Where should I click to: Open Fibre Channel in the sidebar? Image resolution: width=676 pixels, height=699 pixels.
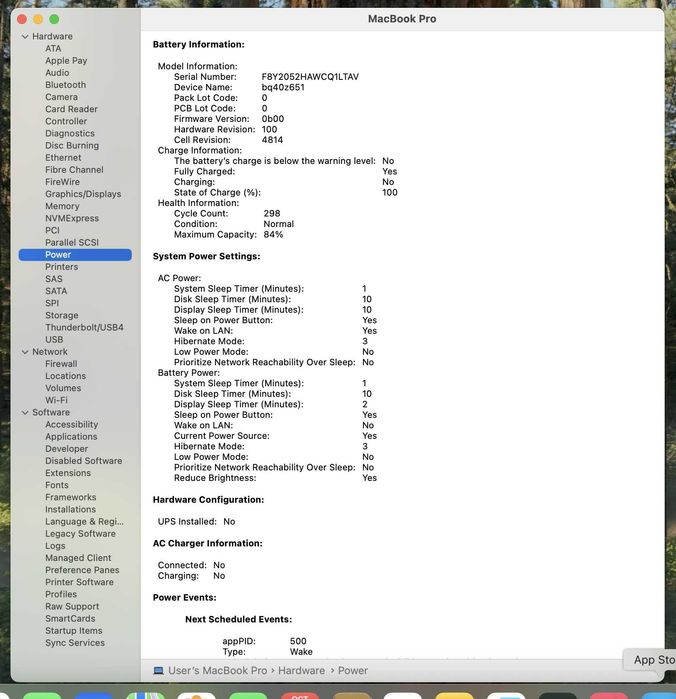click(x=74, y=170)
